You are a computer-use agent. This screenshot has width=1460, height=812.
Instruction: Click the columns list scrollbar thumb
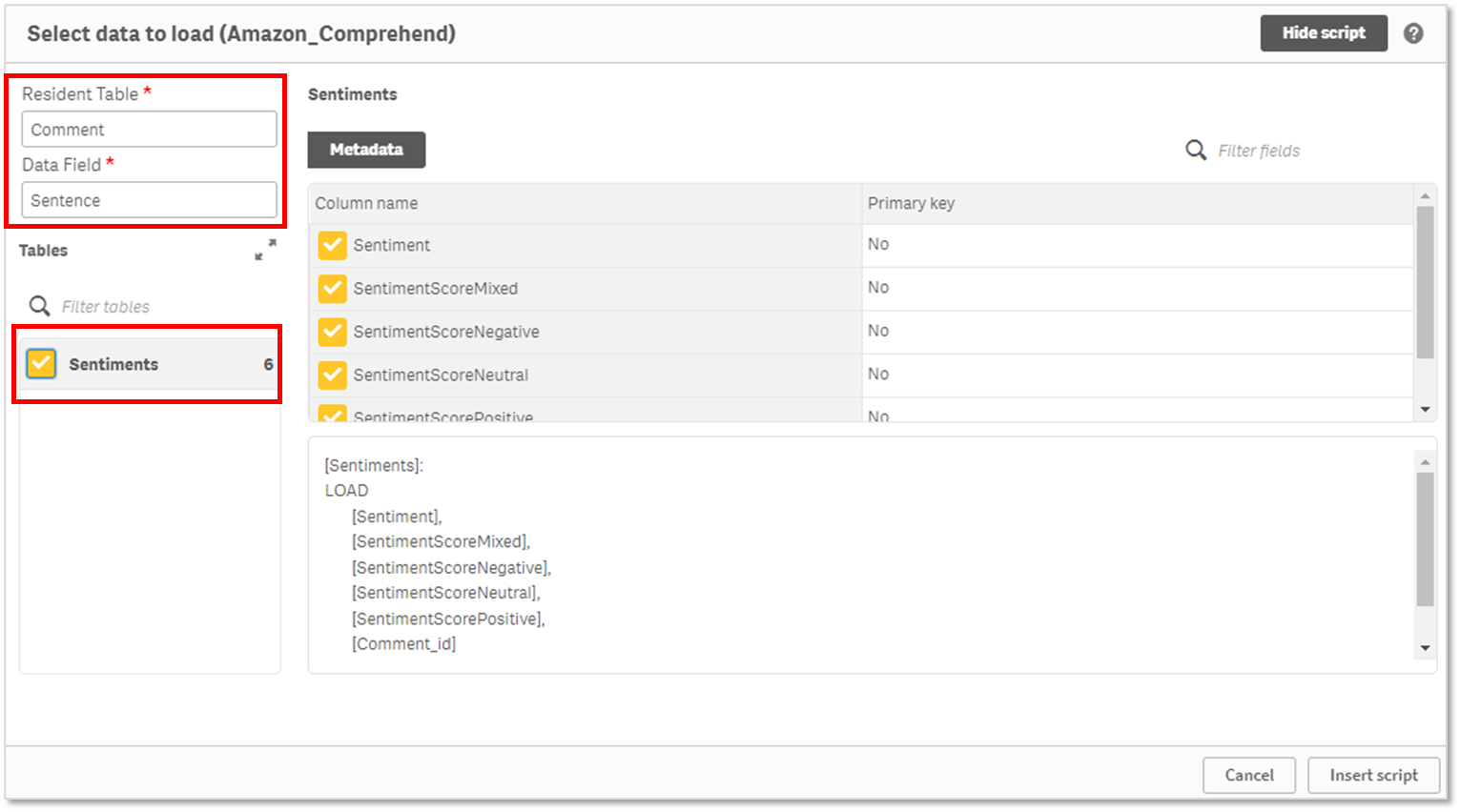(1426, 282)
